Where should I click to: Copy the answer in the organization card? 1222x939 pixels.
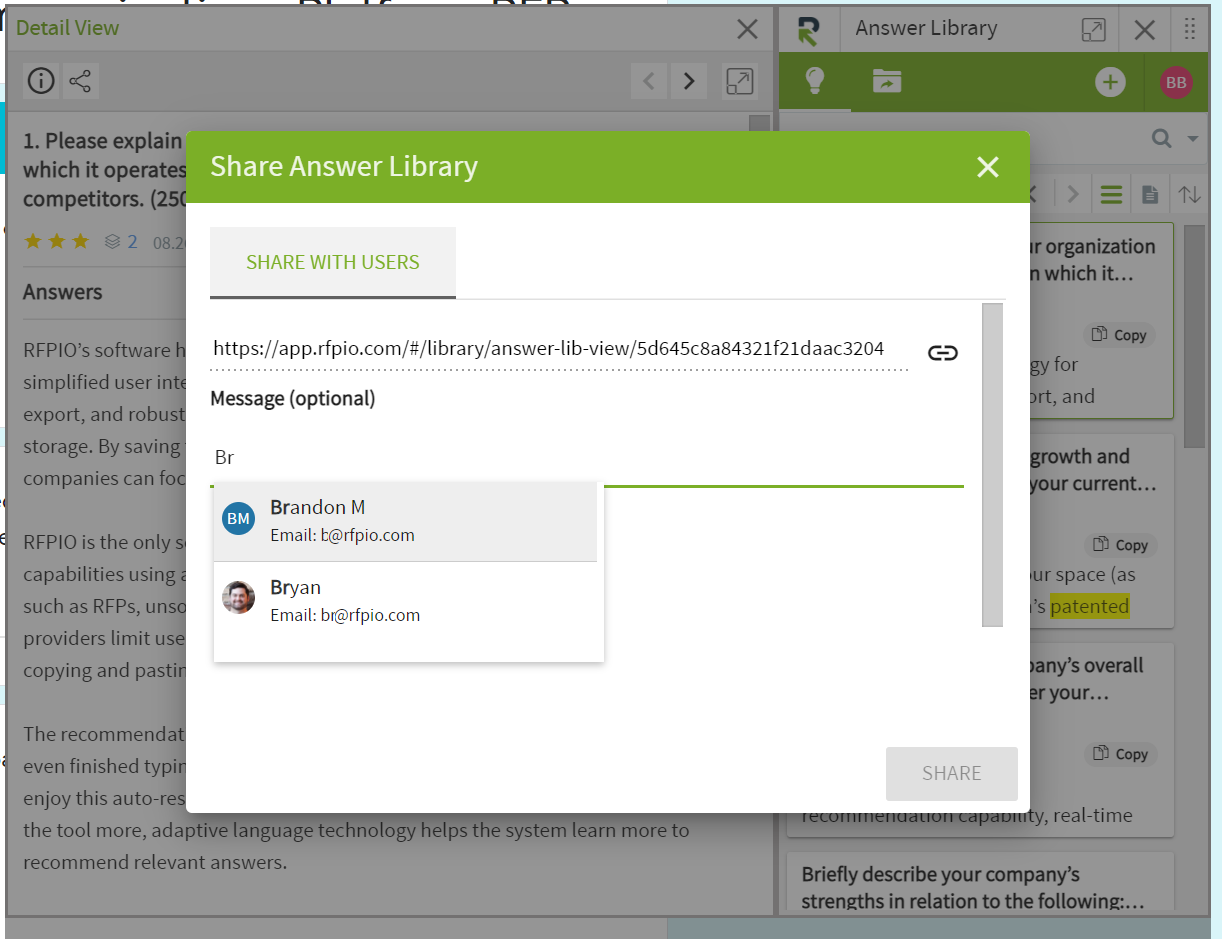tap(1120, 335)
